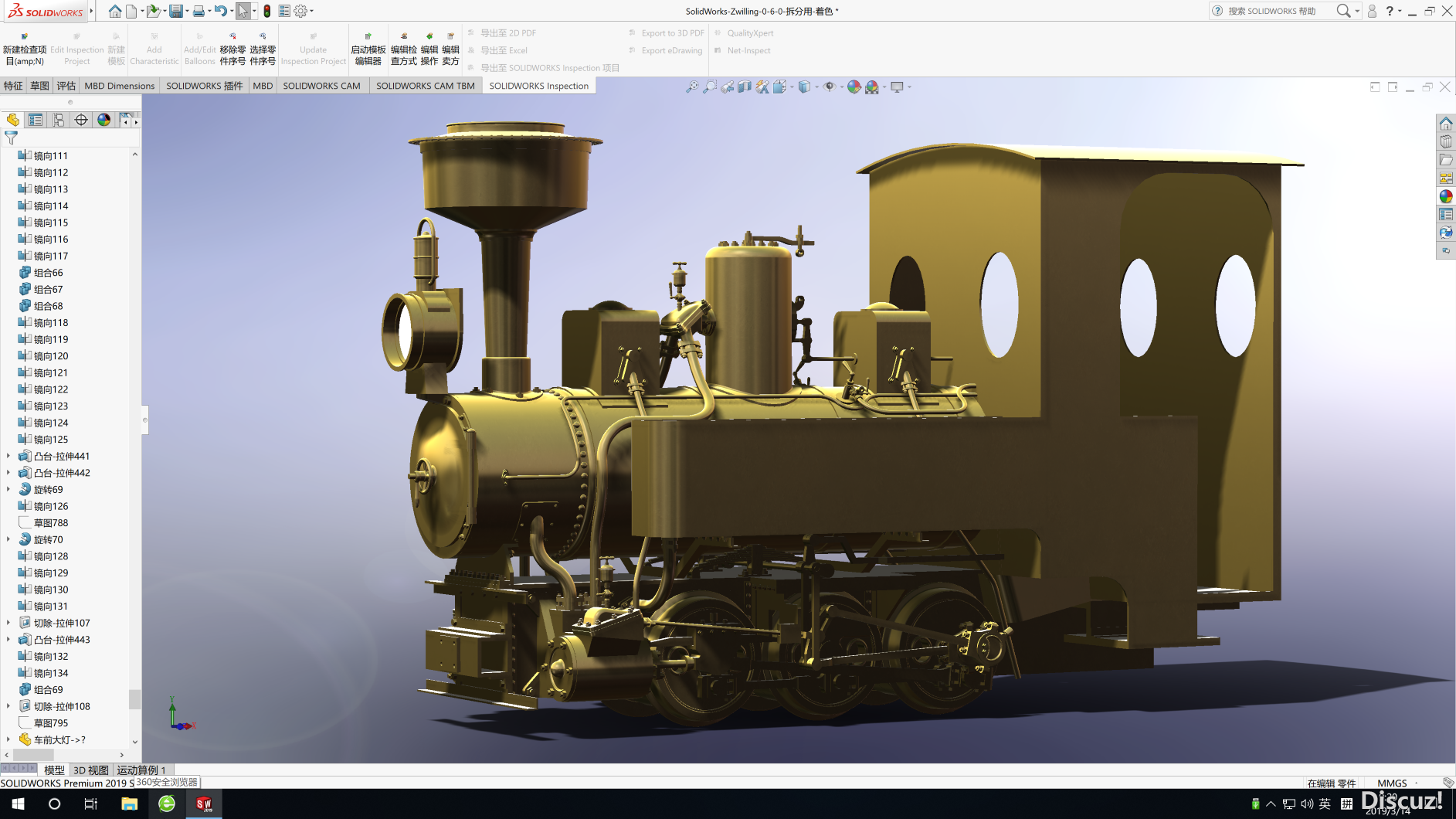Open the File Explorer folder icon in the task pane

point(1446,160)
